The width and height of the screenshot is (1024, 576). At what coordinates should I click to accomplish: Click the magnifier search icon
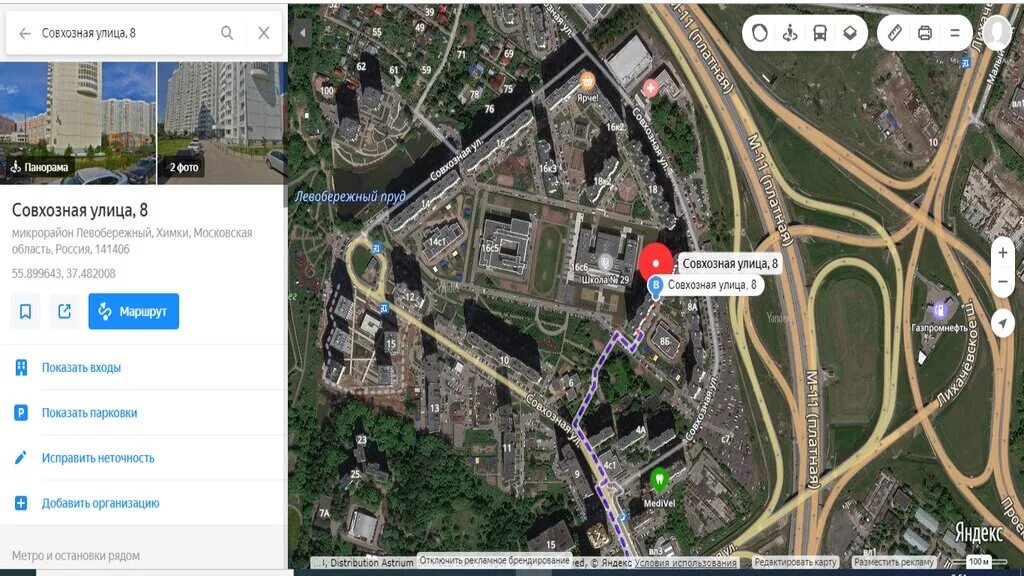pyautogui.click(x=227, y=33)
